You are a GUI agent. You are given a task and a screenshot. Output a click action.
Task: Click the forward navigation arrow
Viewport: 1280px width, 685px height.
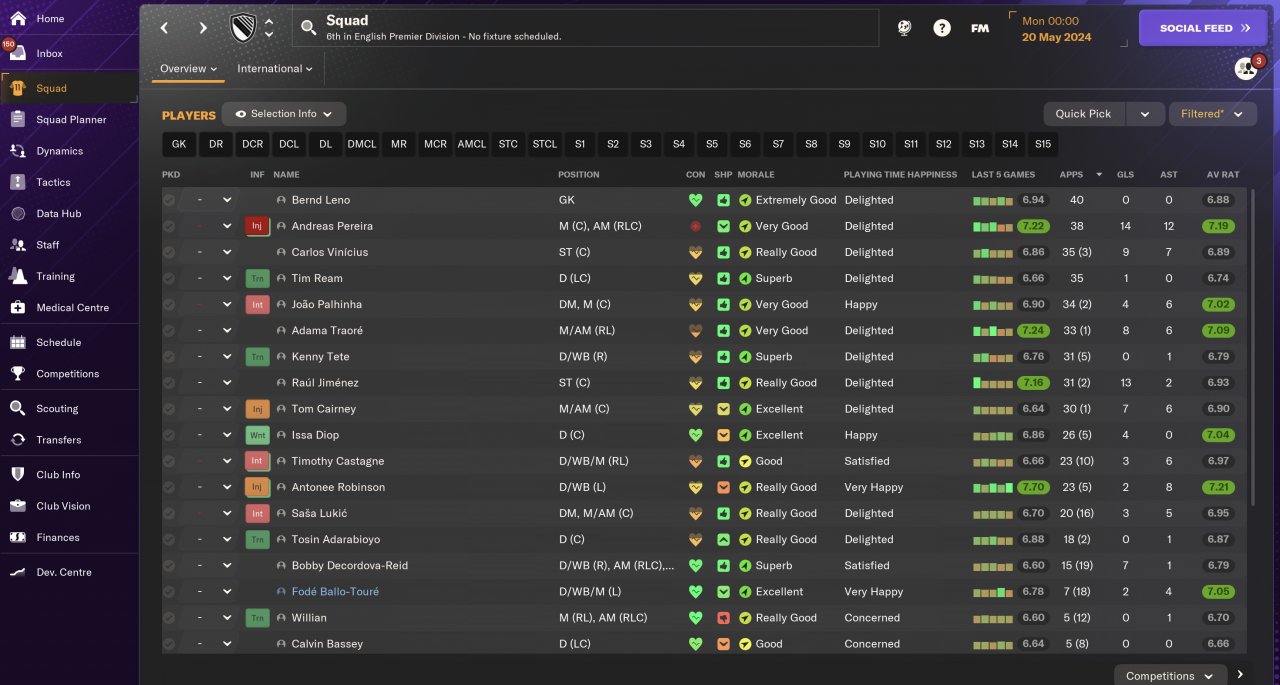tap(203, 28)
